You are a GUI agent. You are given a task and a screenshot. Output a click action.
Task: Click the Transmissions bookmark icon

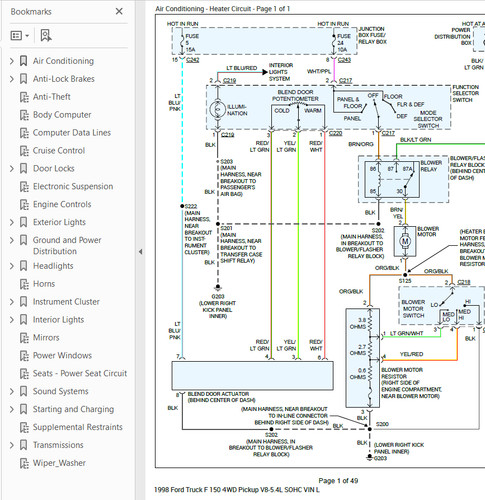(23, 445)
